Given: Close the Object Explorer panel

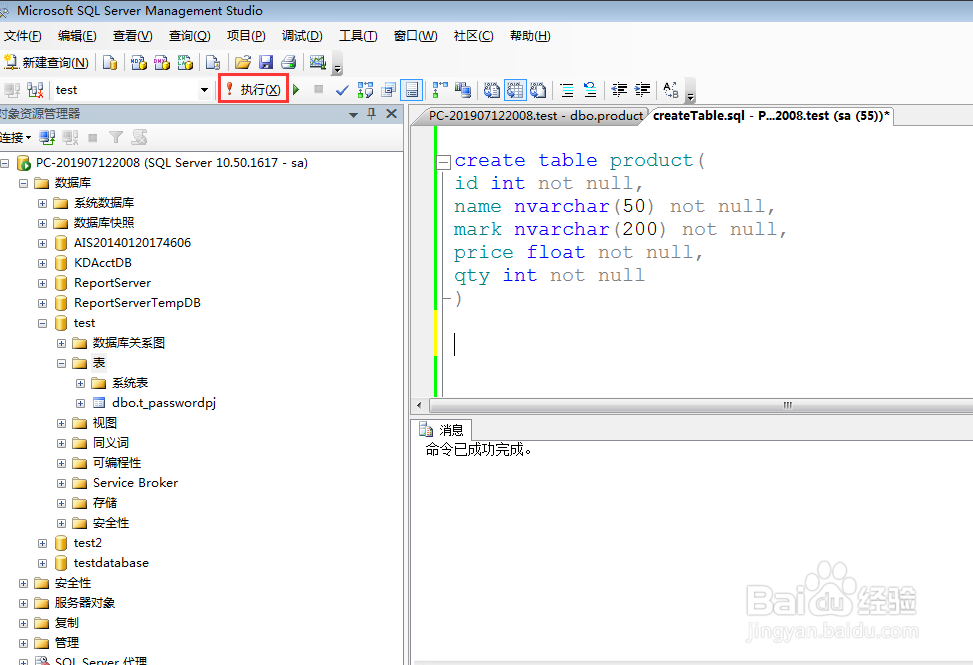Looking at the screenshot, I should [x=392, y=114].
